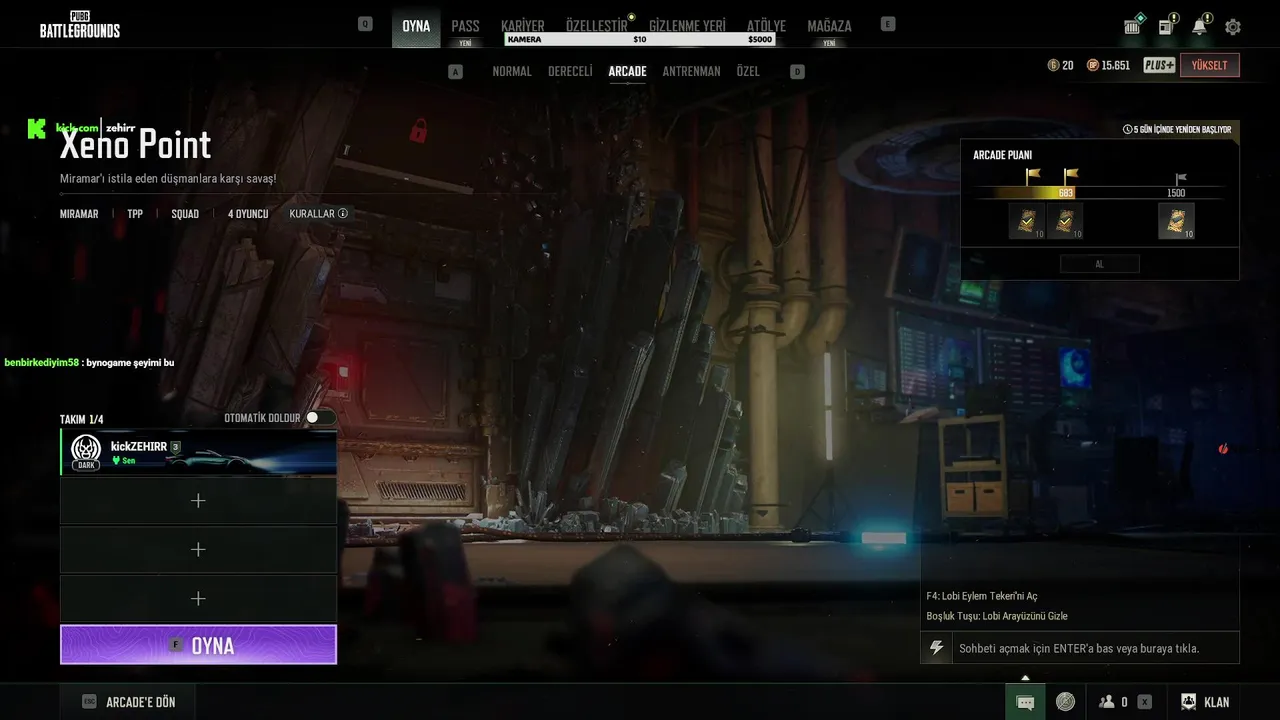Click the second empty team slot plus
1280x720 pixels.
tap(198, 549)
